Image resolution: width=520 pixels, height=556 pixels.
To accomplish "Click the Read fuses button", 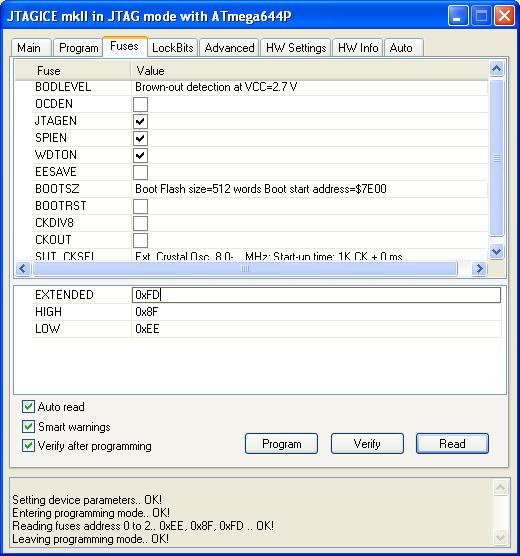I will coord(452,444).
